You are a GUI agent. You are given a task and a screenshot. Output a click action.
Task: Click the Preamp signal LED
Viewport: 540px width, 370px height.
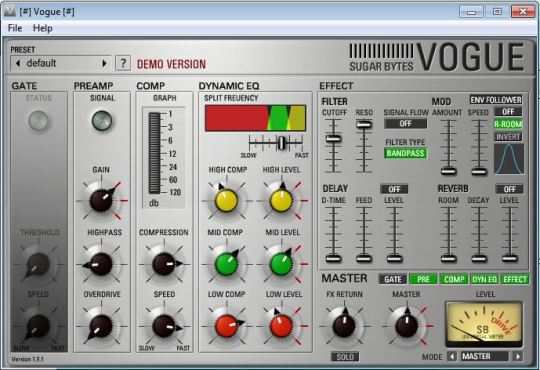tap(102, 121)
